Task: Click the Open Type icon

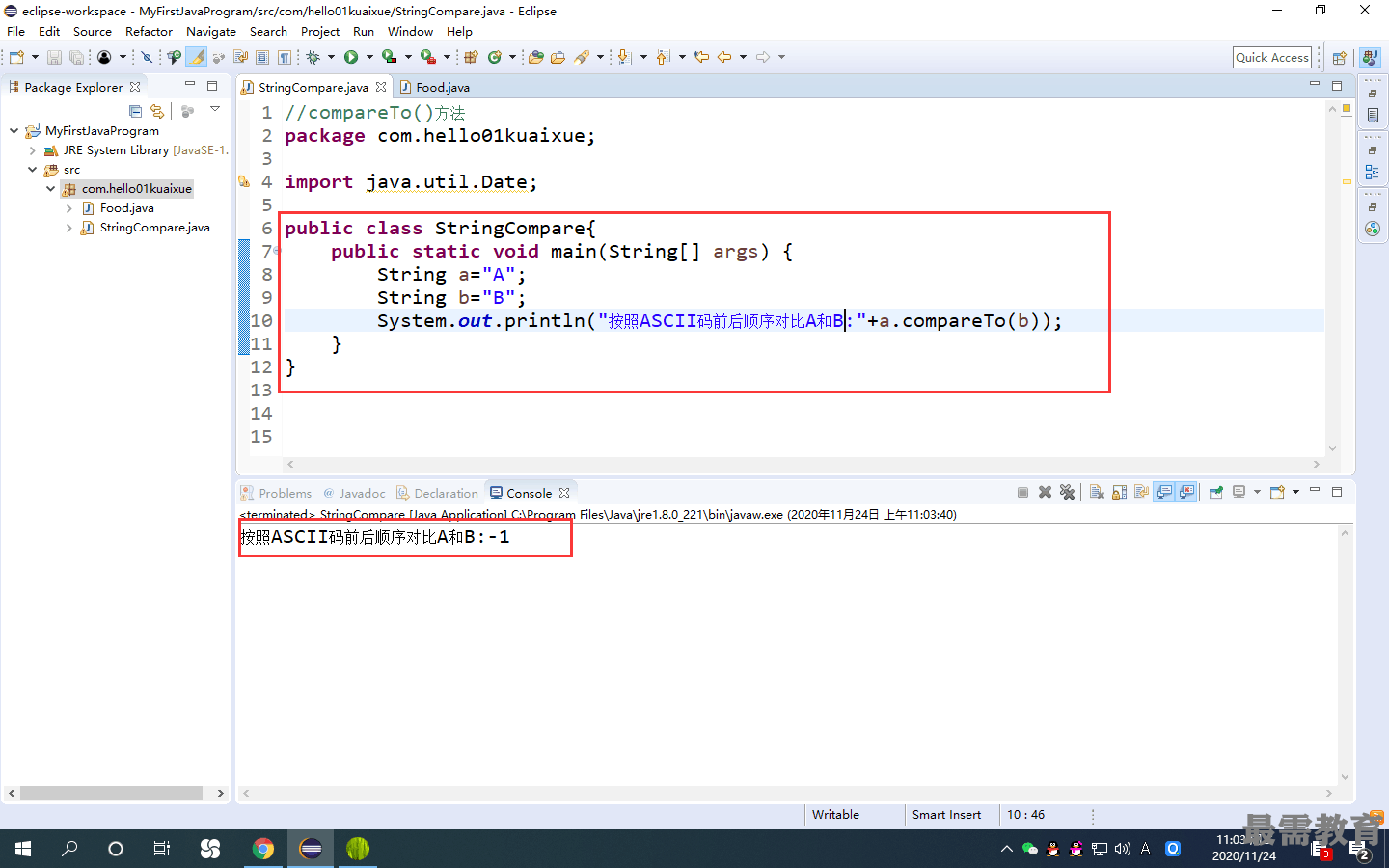Action: pyautogui.click(x=535, y=57)
